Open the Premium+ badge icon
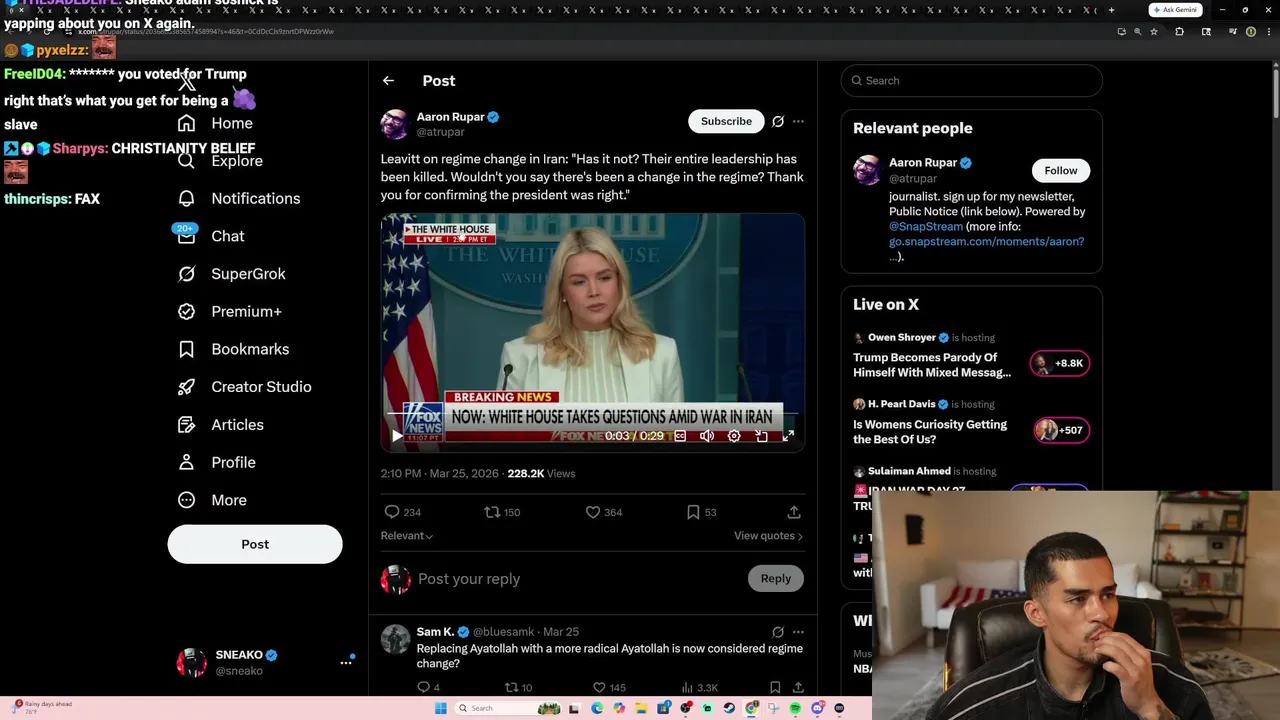Image resolution: width=1280 pixels, height=720 pixels. (x=186, y=311)
